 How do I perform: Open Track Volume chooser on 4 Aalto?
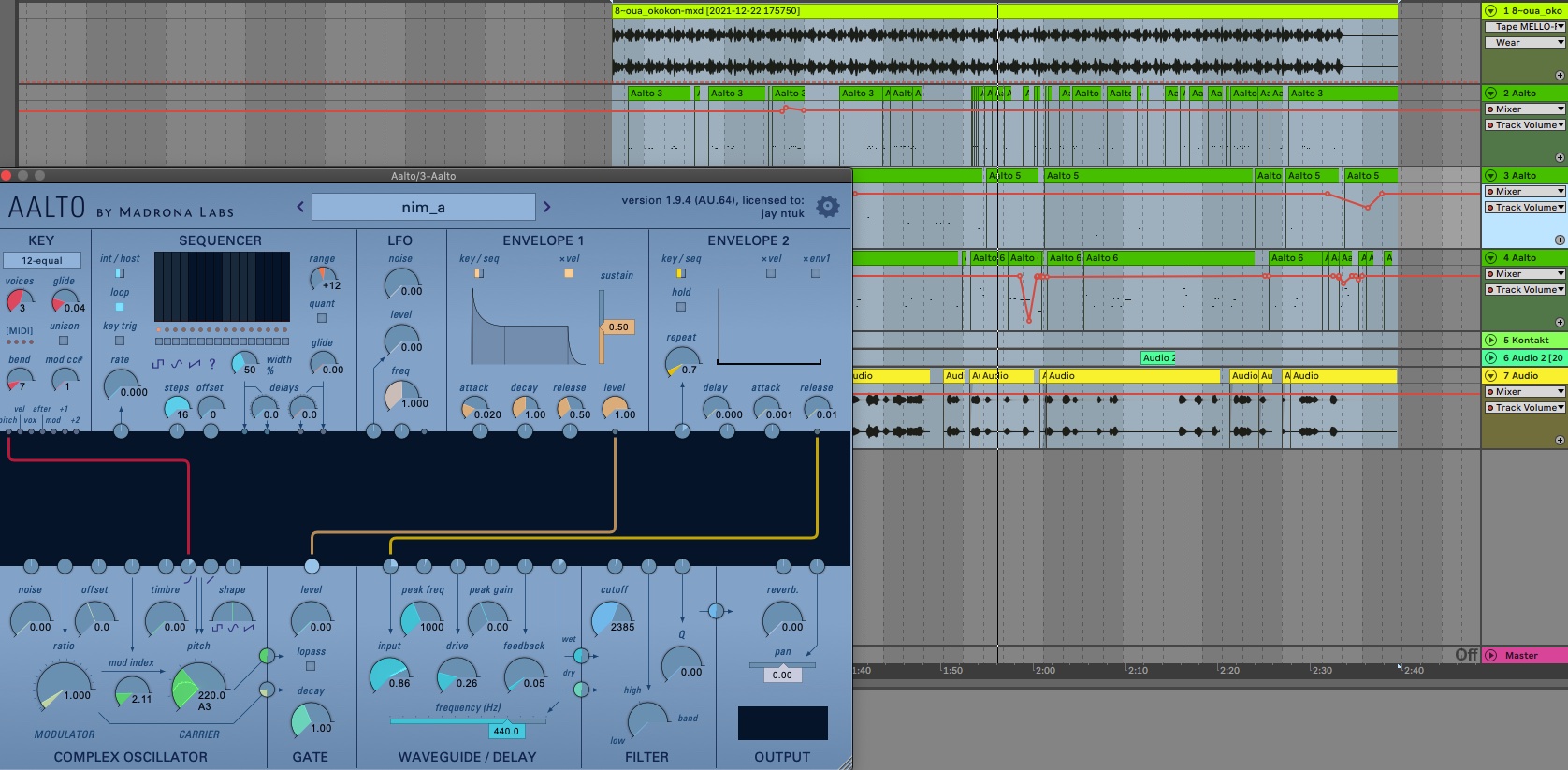[1525, 290]
